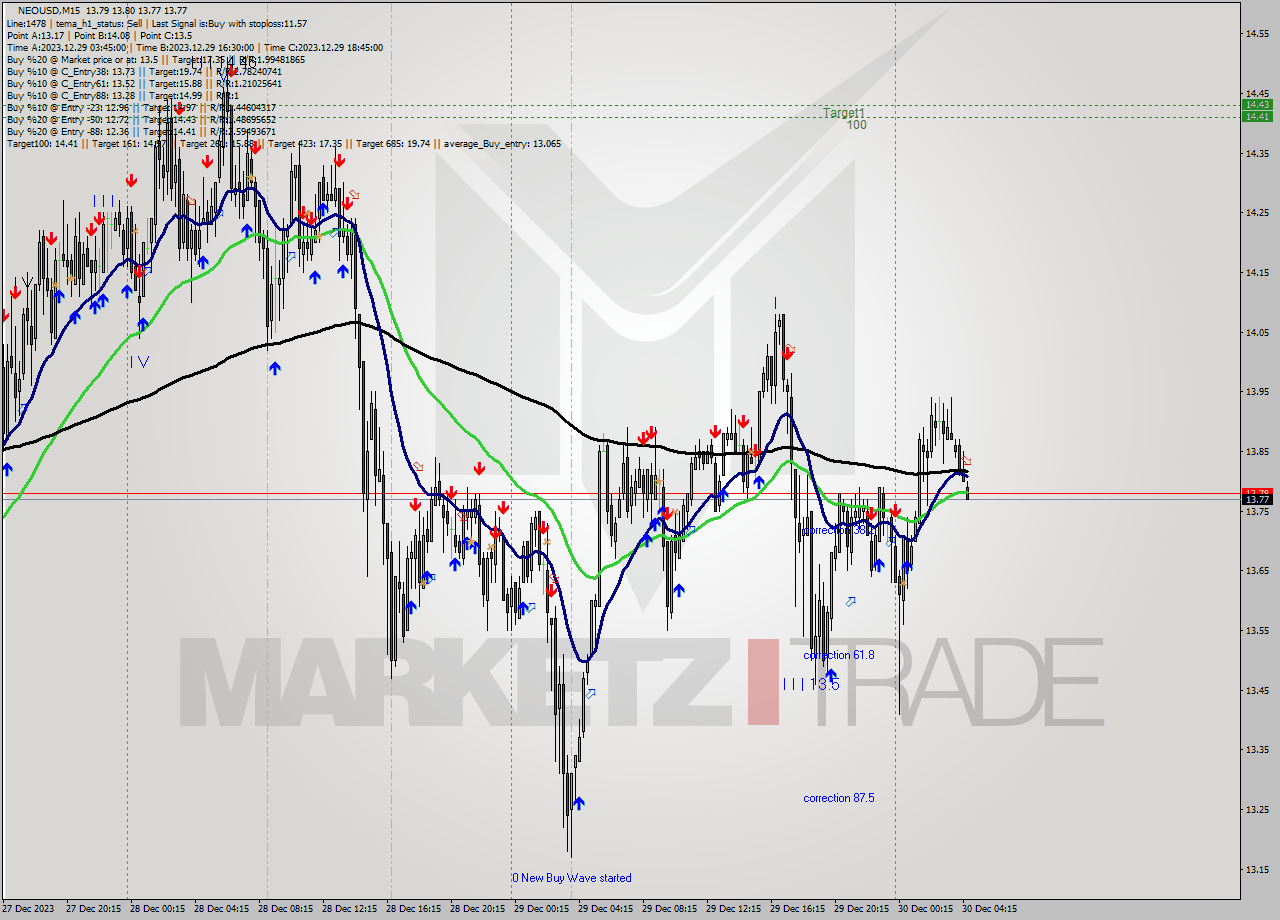Click the '29 Dec 20:15' time label
The image size is (1280, 920).
coord(861,909)
